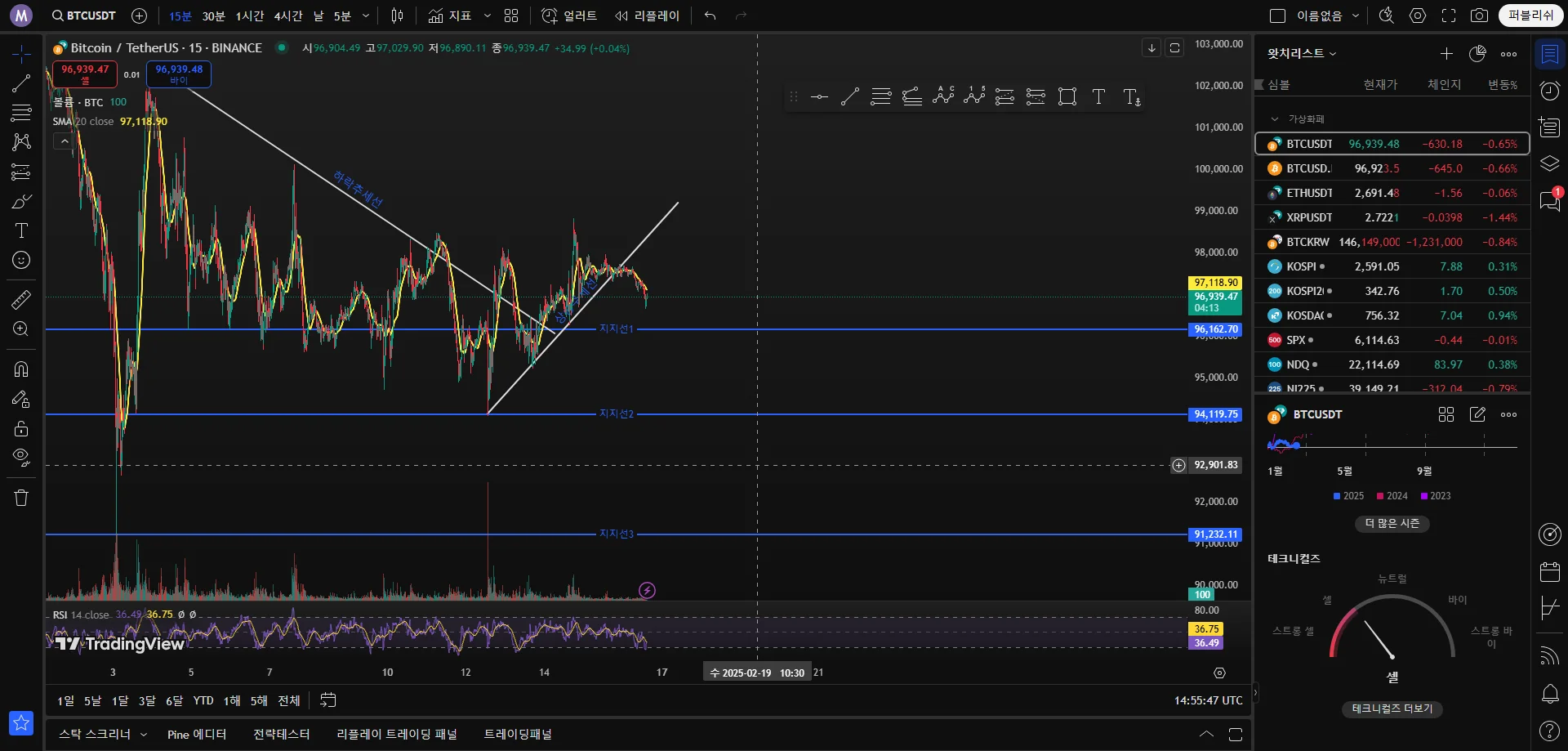Create an alert with 얼러트

point(570,16)
